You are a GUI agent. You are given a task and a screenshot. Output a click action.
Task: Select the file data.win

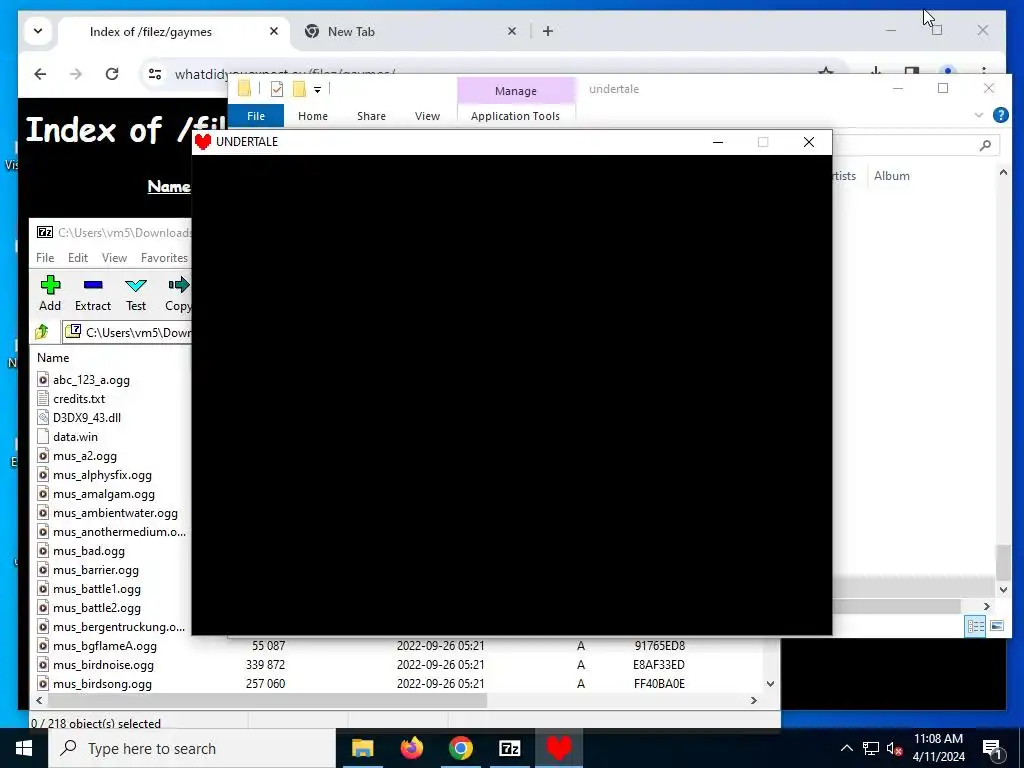75,437
